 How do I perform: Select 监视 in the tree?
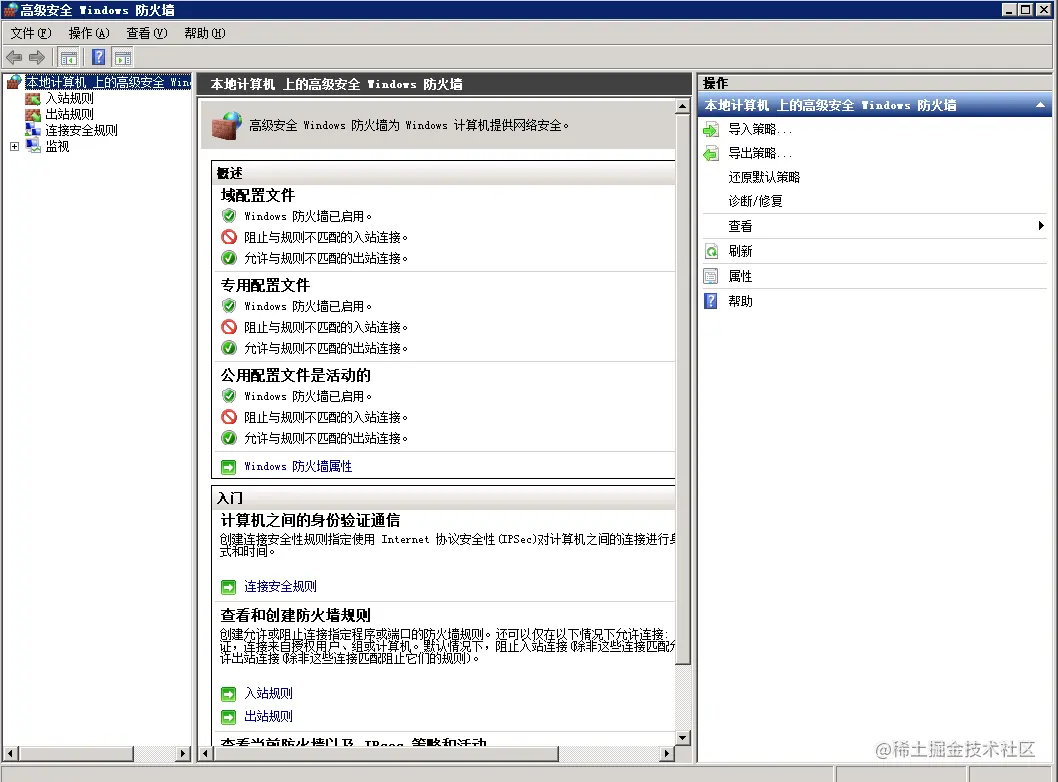point(57,146)
